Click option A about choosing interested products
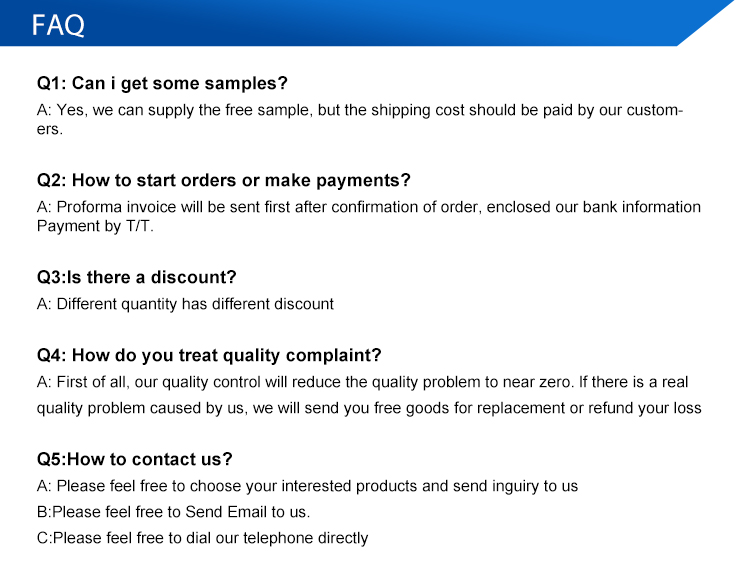Image resolution: width=750 pixels, height=577 pixels. pyautogui.click(x=307, y=486)
